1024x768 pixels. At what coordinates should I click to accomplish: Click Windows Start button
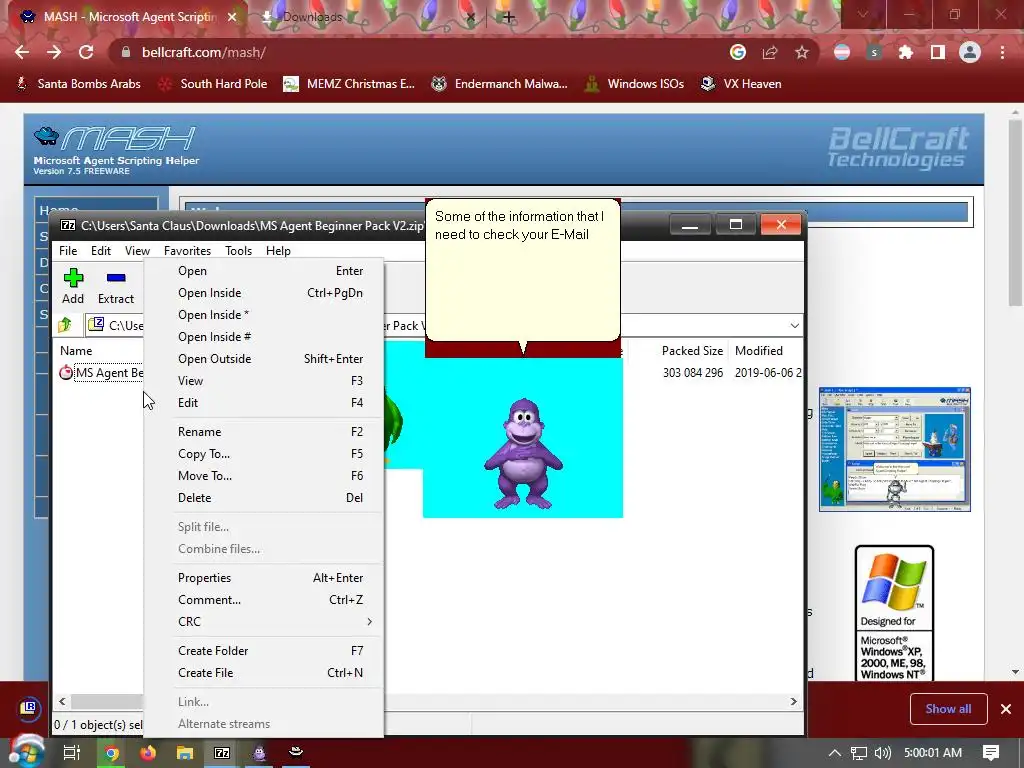[x=25, y=752]
